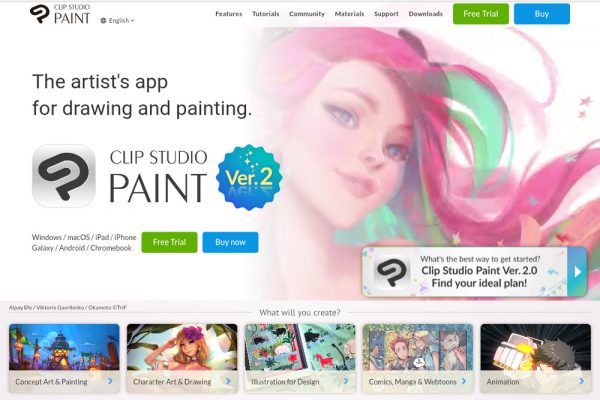This screenshot has height=400, width=600.
Task: Expand the Comics, Manga & Webtoons arrow
Action: [464, 381]
